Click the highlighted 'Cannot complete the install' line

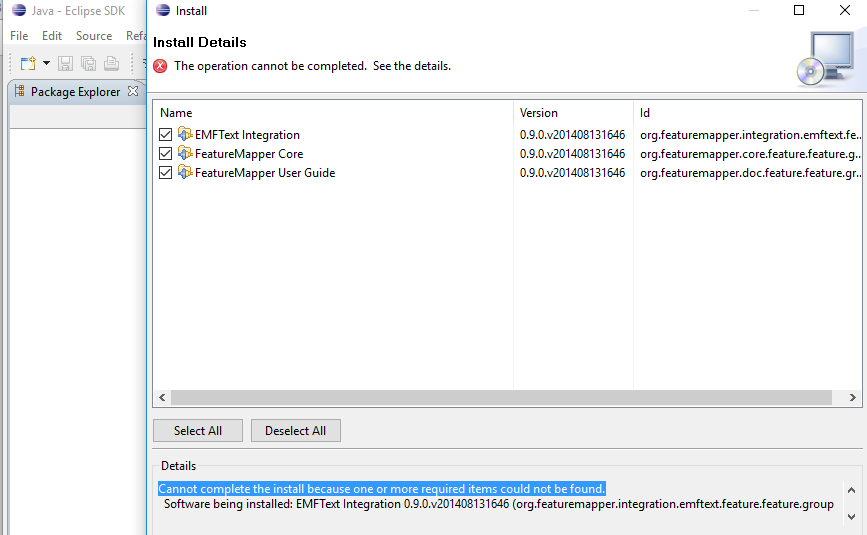point(382,489)
